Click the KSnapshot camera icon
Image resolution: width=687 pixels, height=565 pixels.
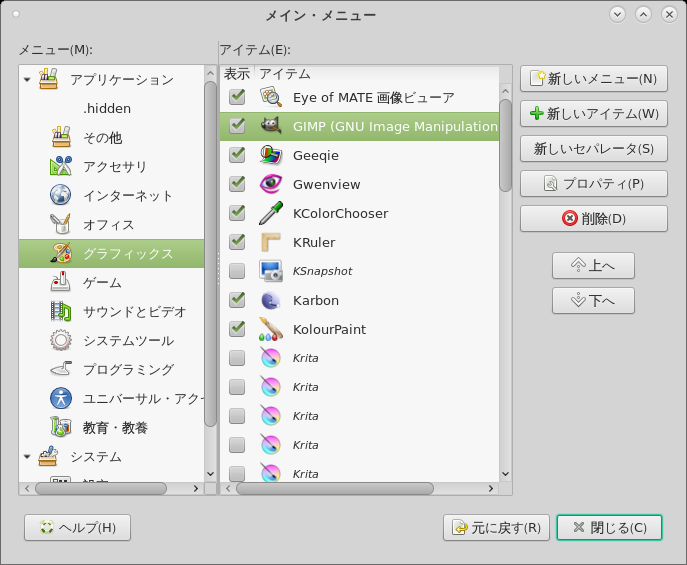point(271,271)
